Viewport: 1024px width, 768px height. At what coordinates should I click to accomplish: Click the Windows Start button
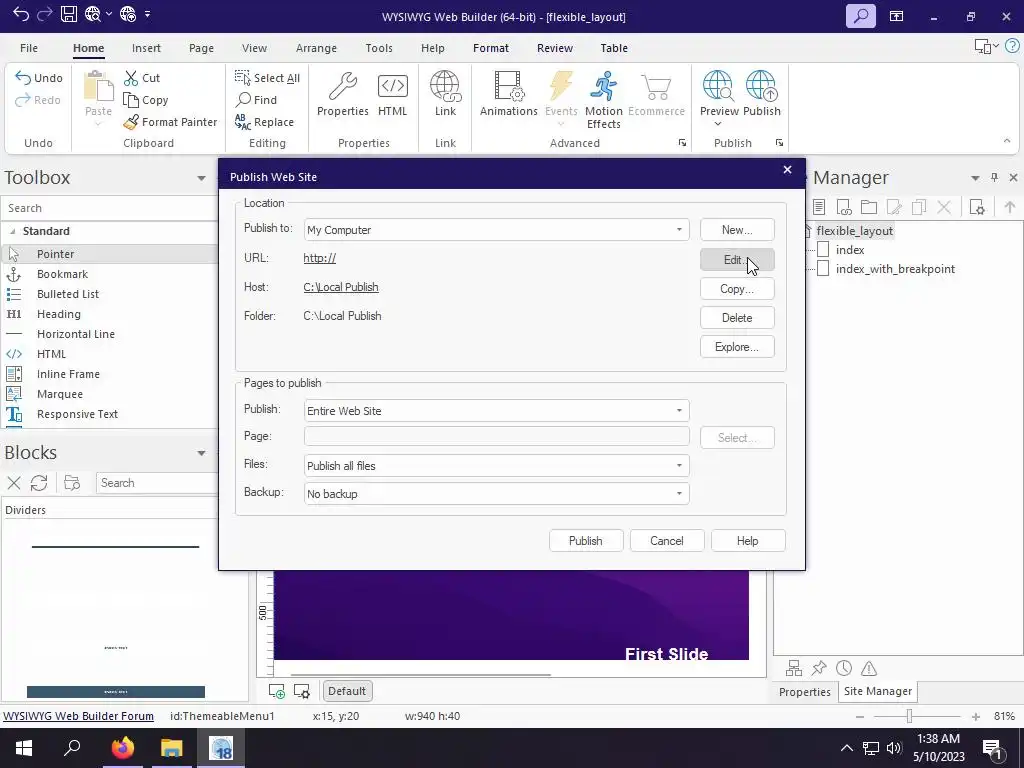coord(24,748)
